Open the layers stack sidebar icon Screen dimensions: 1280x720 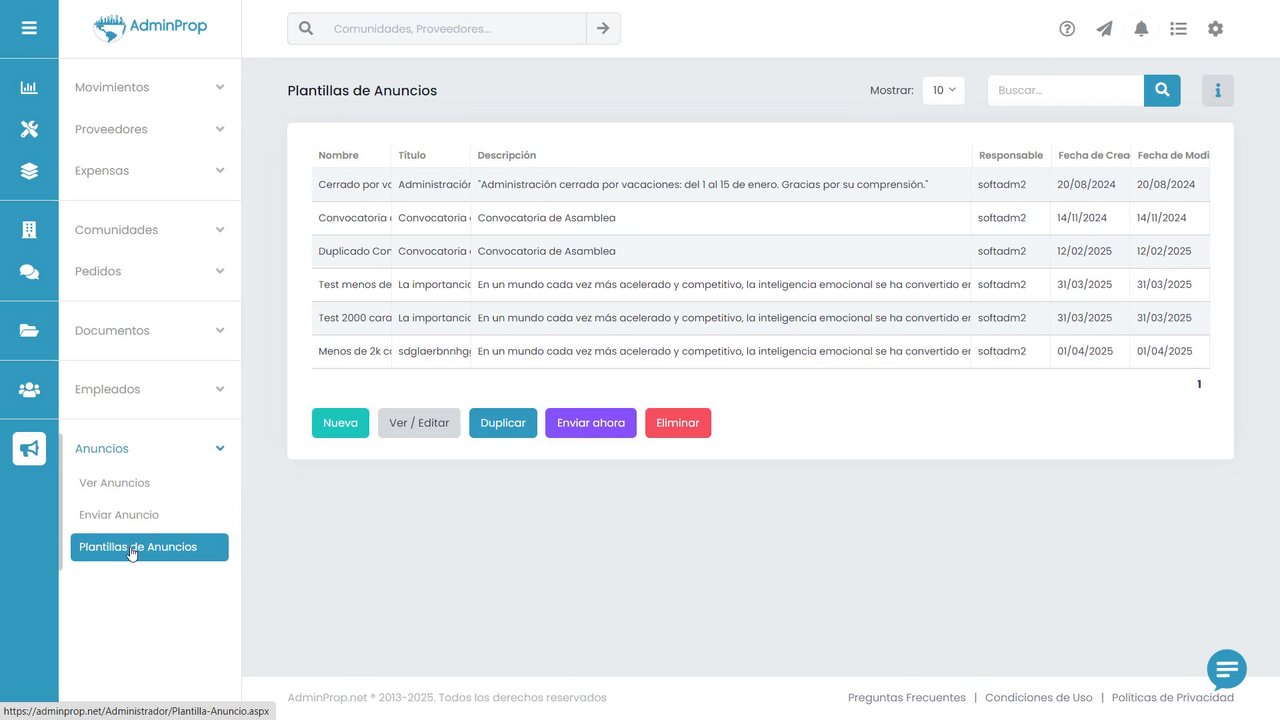pyautogui.click(x=29, y=171)
